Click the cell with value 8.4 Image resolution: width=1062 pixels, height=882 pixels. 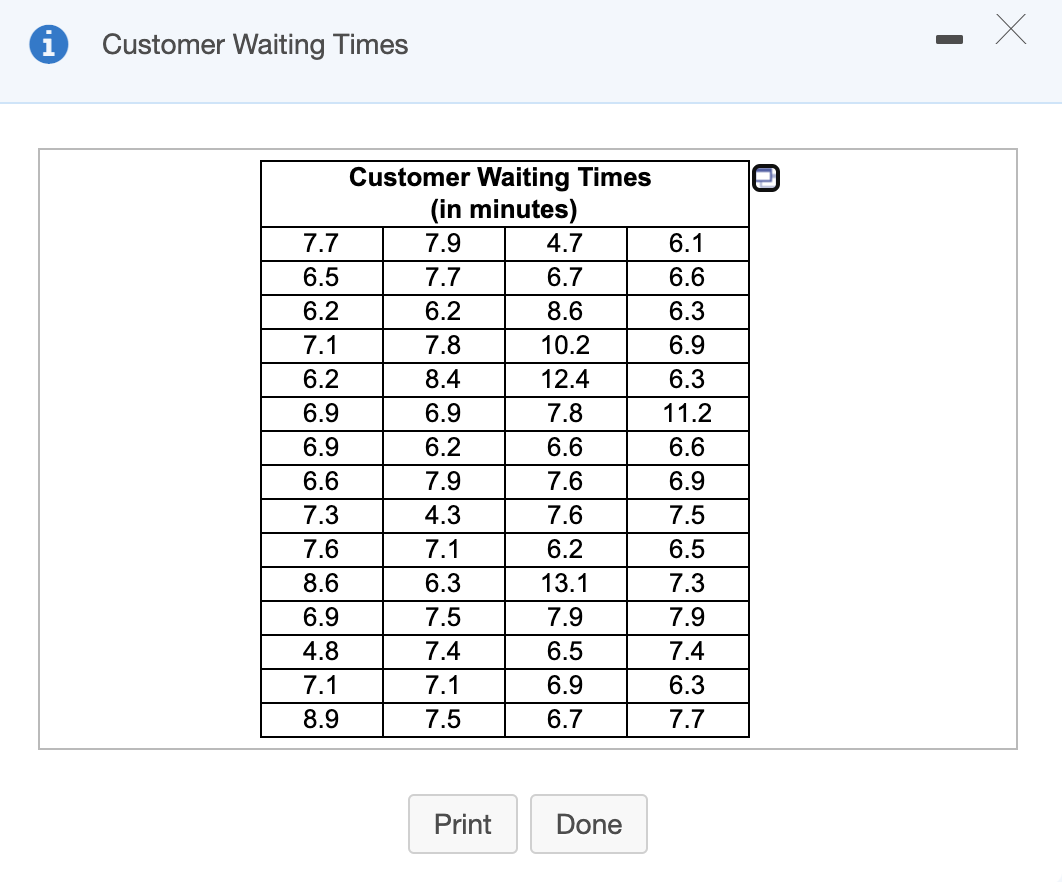[443, 379]
